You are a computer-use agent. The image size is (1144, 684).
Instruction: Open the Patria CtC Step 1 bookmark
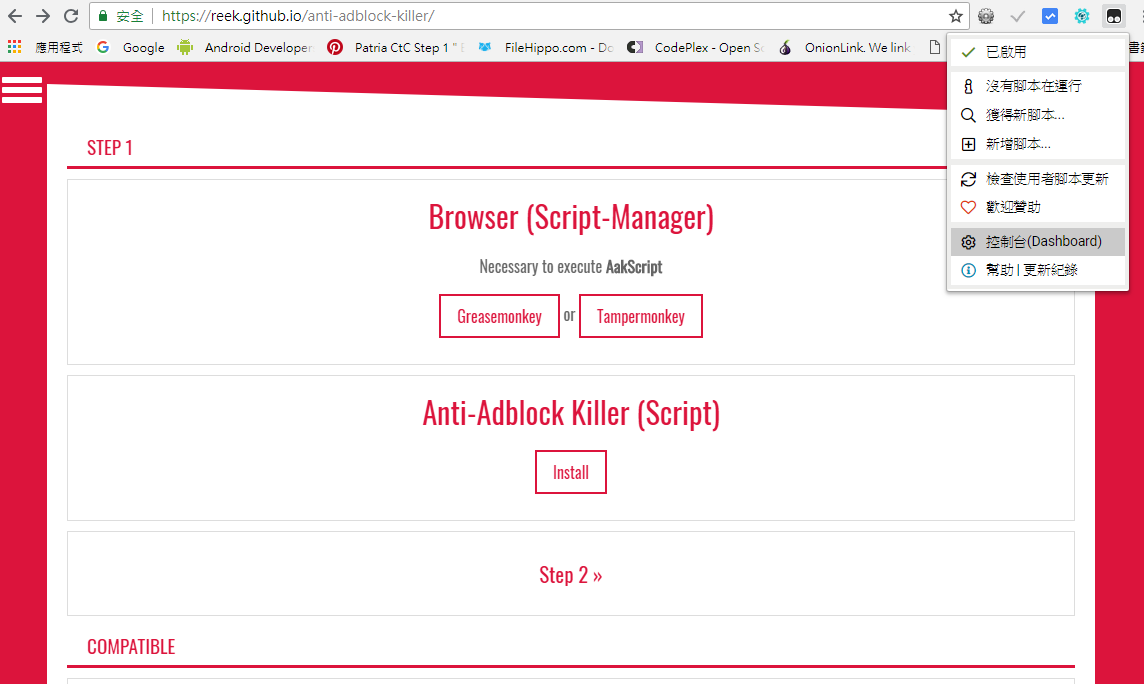(396, 47)
